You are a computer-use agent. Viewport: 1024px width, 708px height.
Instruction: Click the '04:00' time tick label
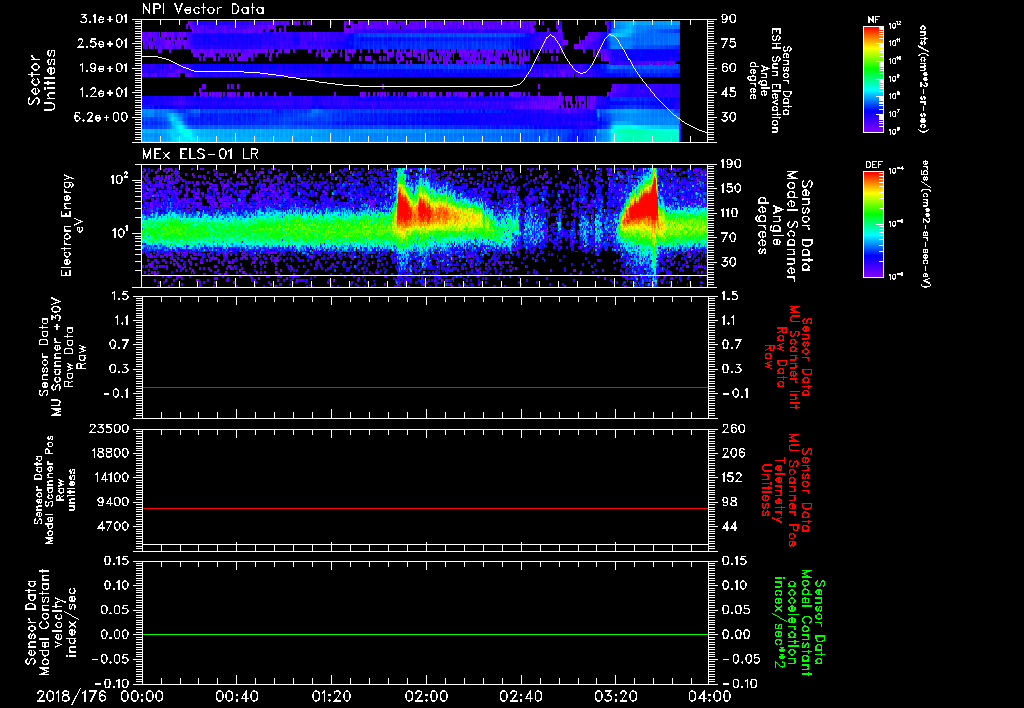(x=710, y=696)
